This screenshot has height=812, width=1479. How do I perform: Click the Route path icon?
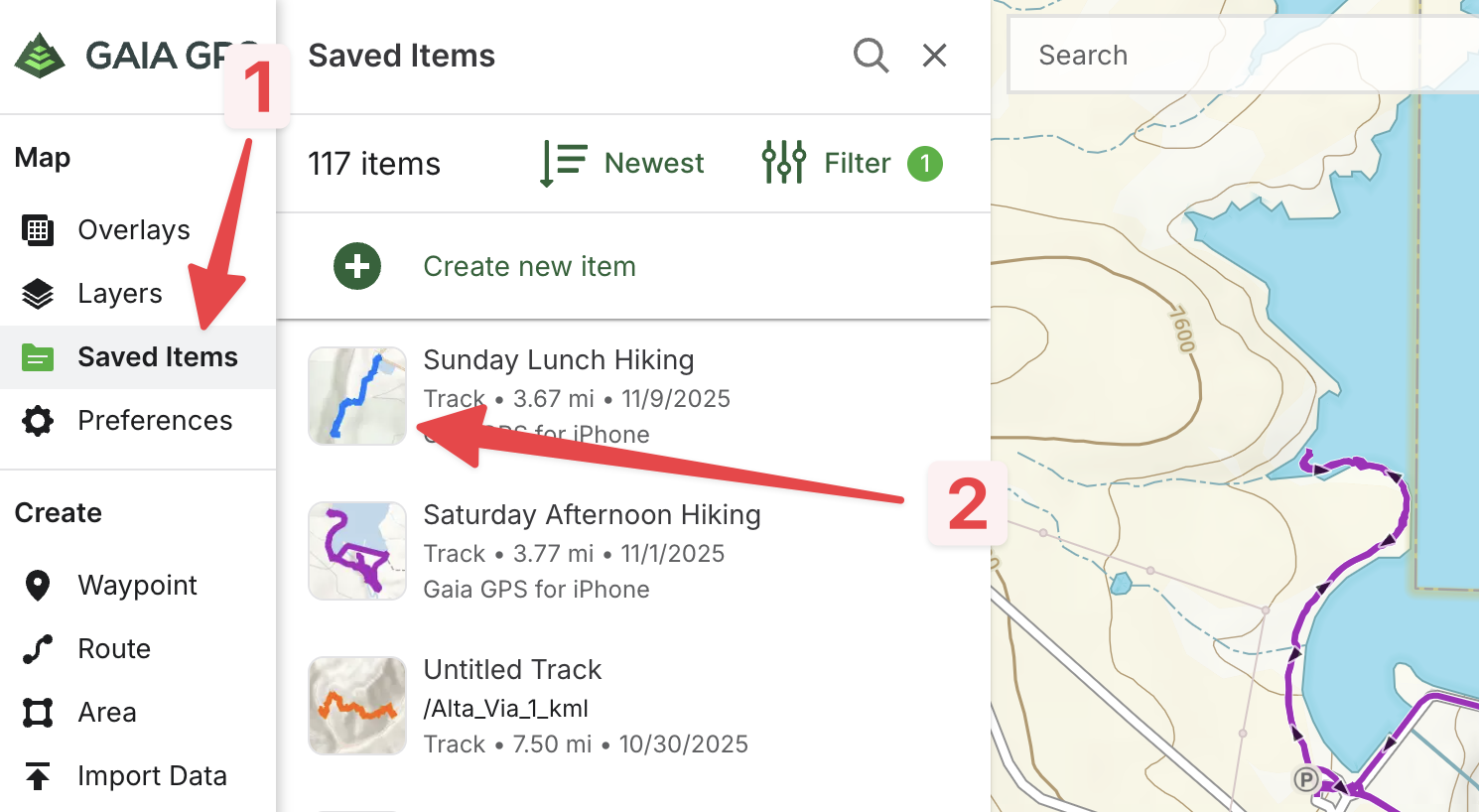(x=38, y=649)
